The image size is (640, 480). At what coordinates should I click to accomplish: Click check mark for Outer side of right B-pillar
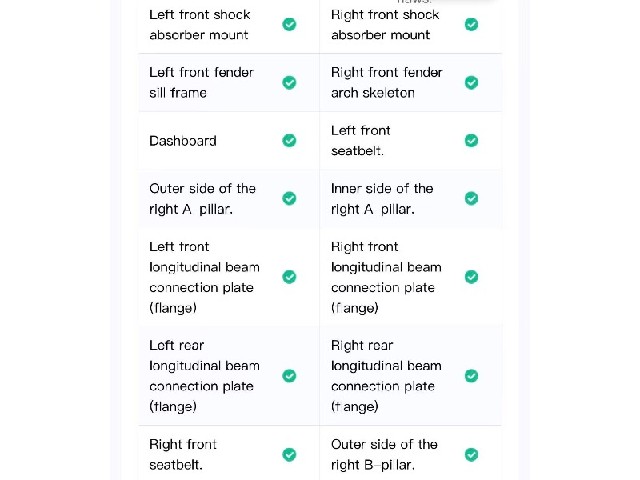[471, 454]
